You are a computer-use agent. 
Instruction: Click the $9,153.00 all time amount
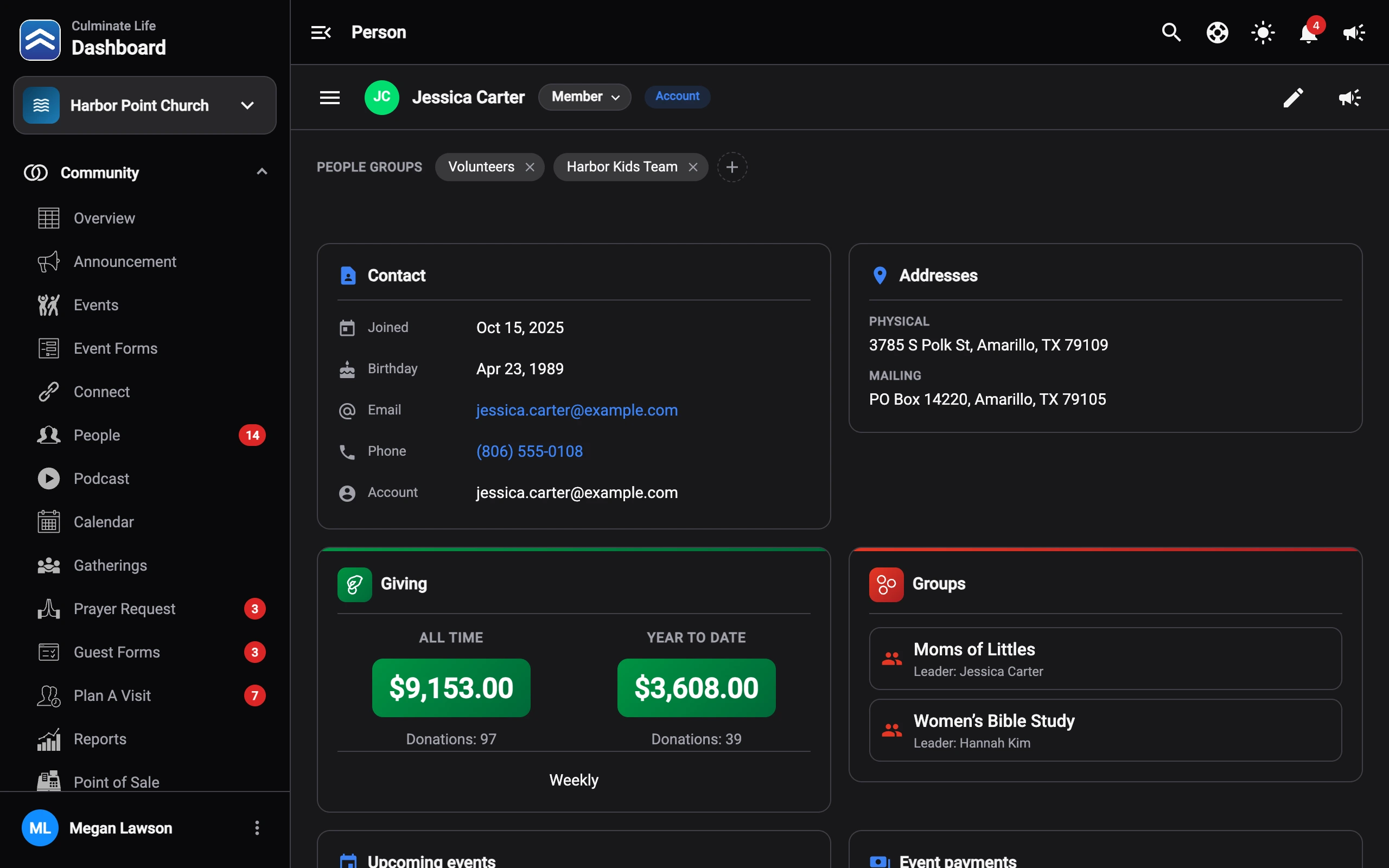pos(451,688)
